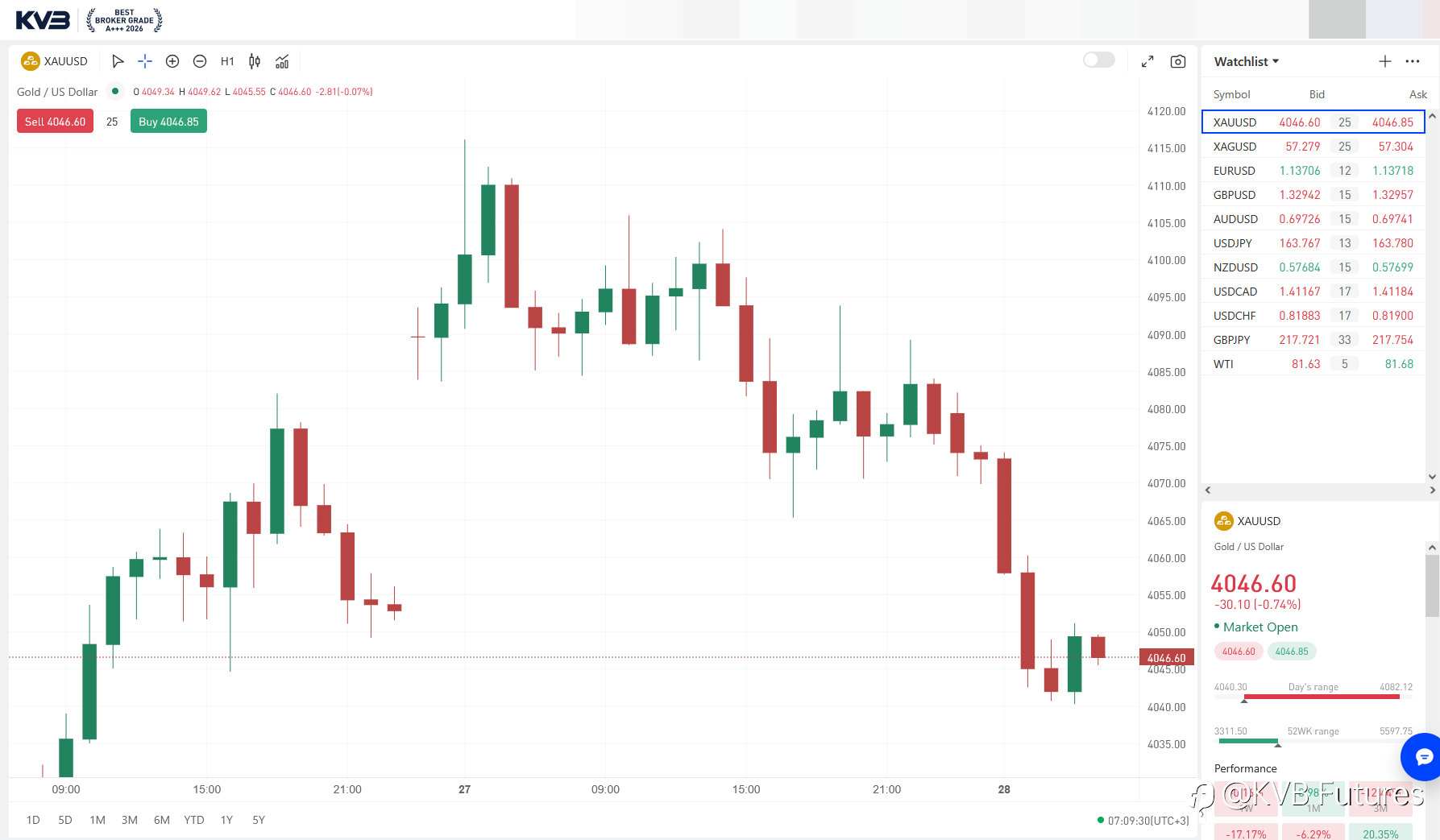The width and height of the screenshot is (1440, 840).
Task: Select the 1M range tab
Action: [x=98, y=820]
